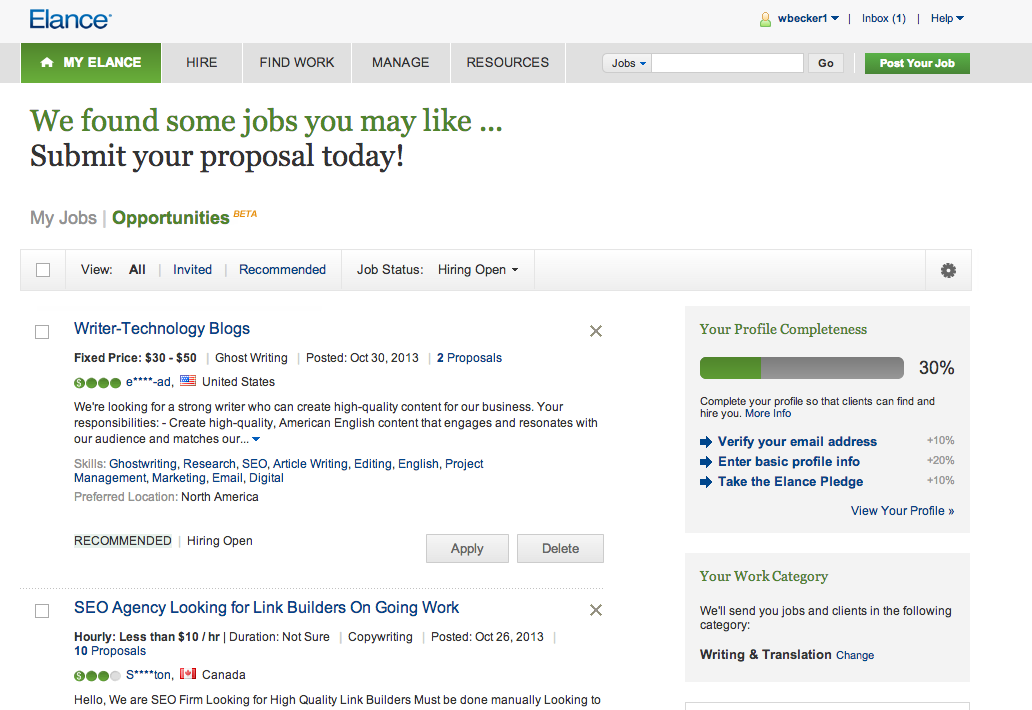This screenshot has width=1032, height=710.
Task: Filter view to Invited jobs
Action: (192, 270)
